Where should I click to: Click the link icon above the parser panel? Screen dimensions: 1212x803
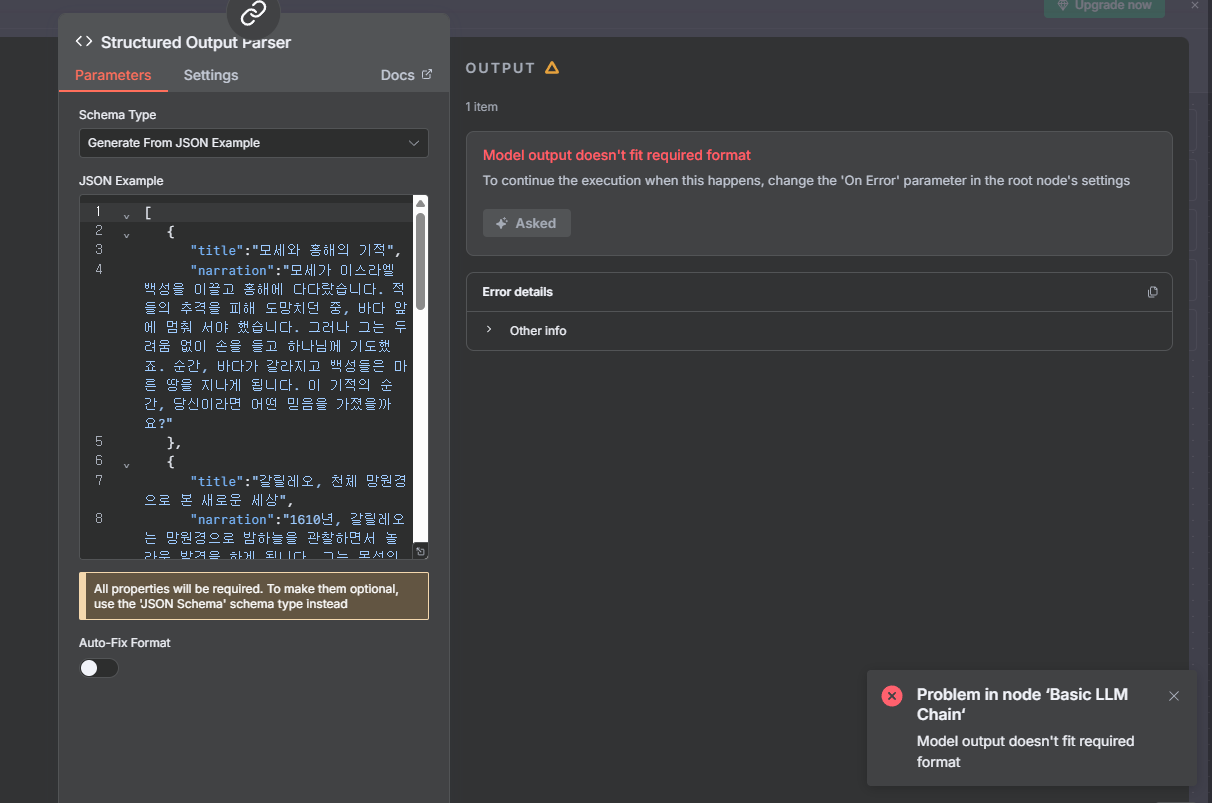[x=253, y=13]
